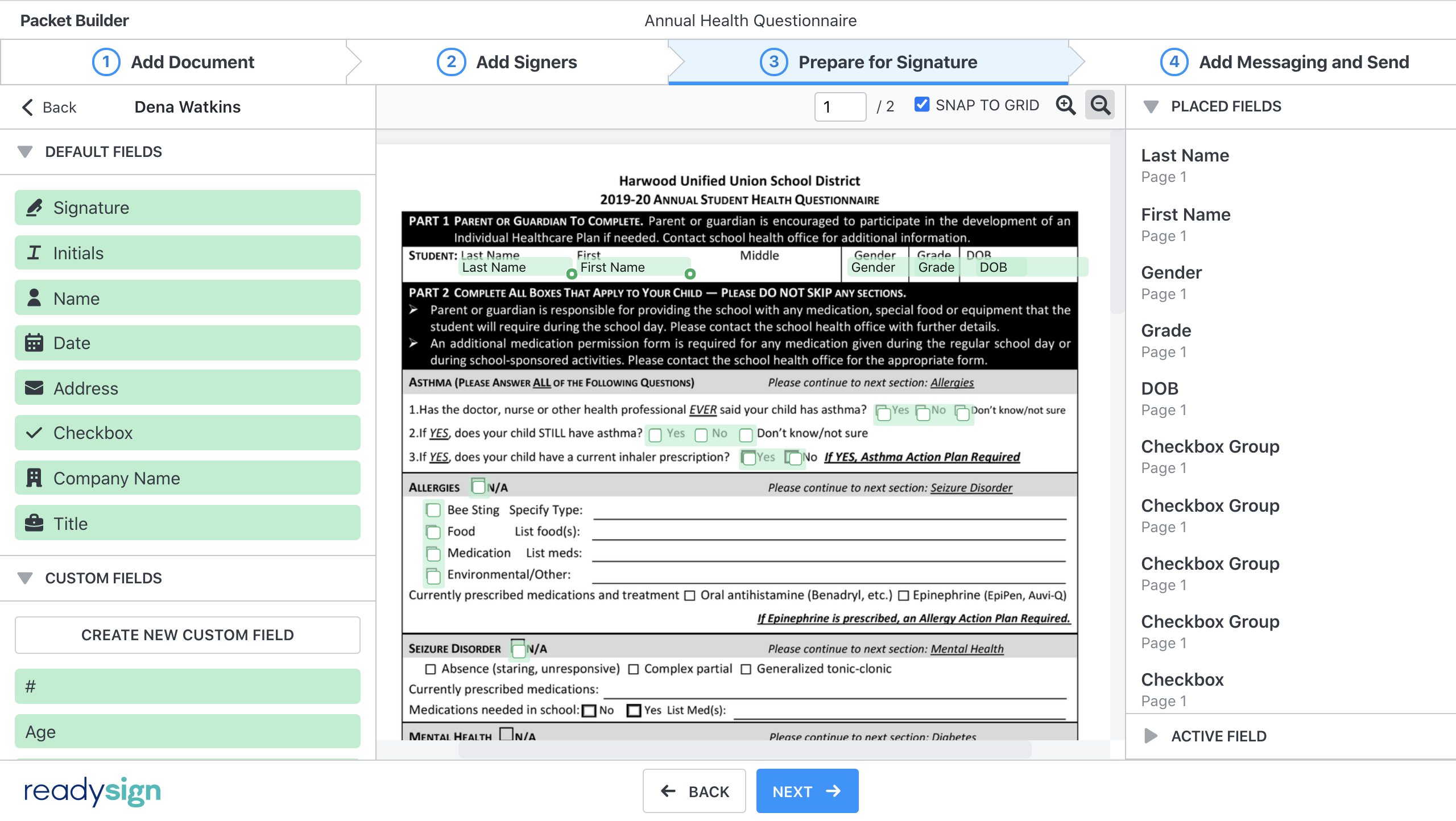The width and height of the screenshot is (1456, 821).
Task: Select the Checkbox field tool
Action: [187, 432]
